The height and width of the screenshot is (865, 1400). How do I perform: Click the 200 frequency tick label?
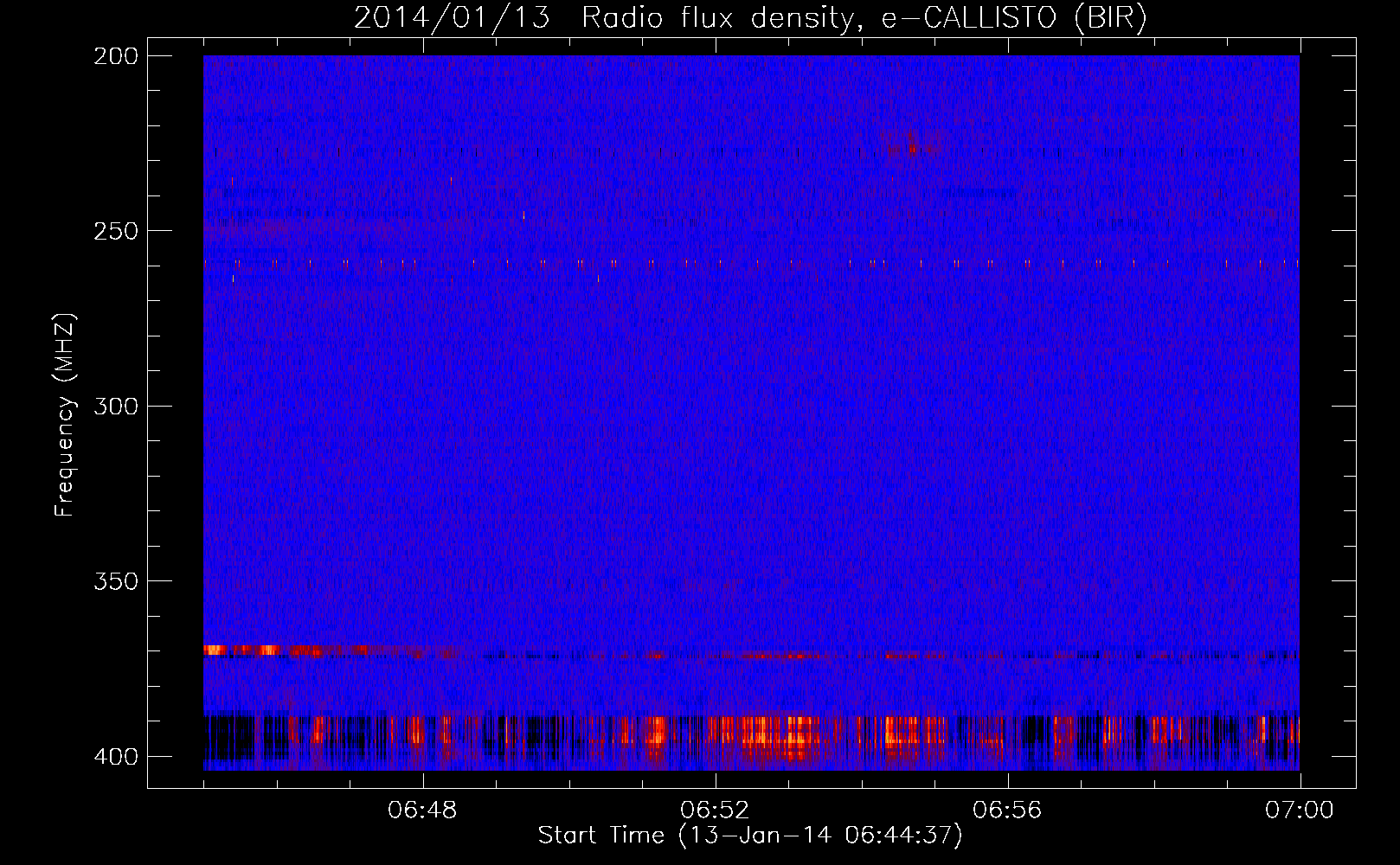click(115, 56)
